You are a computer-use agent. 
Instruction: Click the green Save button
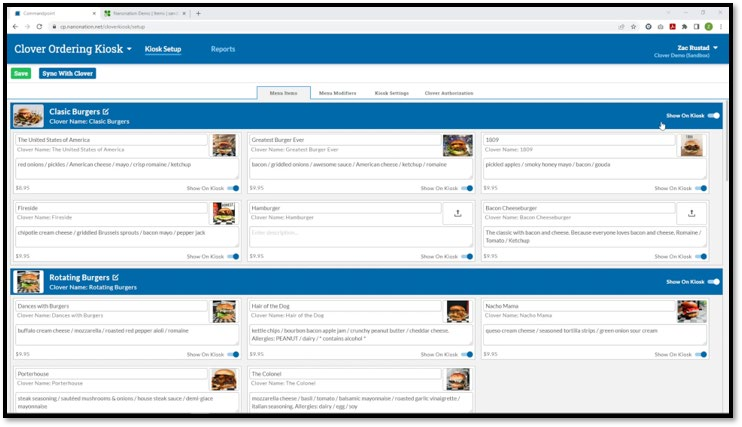tap(21, 73)
